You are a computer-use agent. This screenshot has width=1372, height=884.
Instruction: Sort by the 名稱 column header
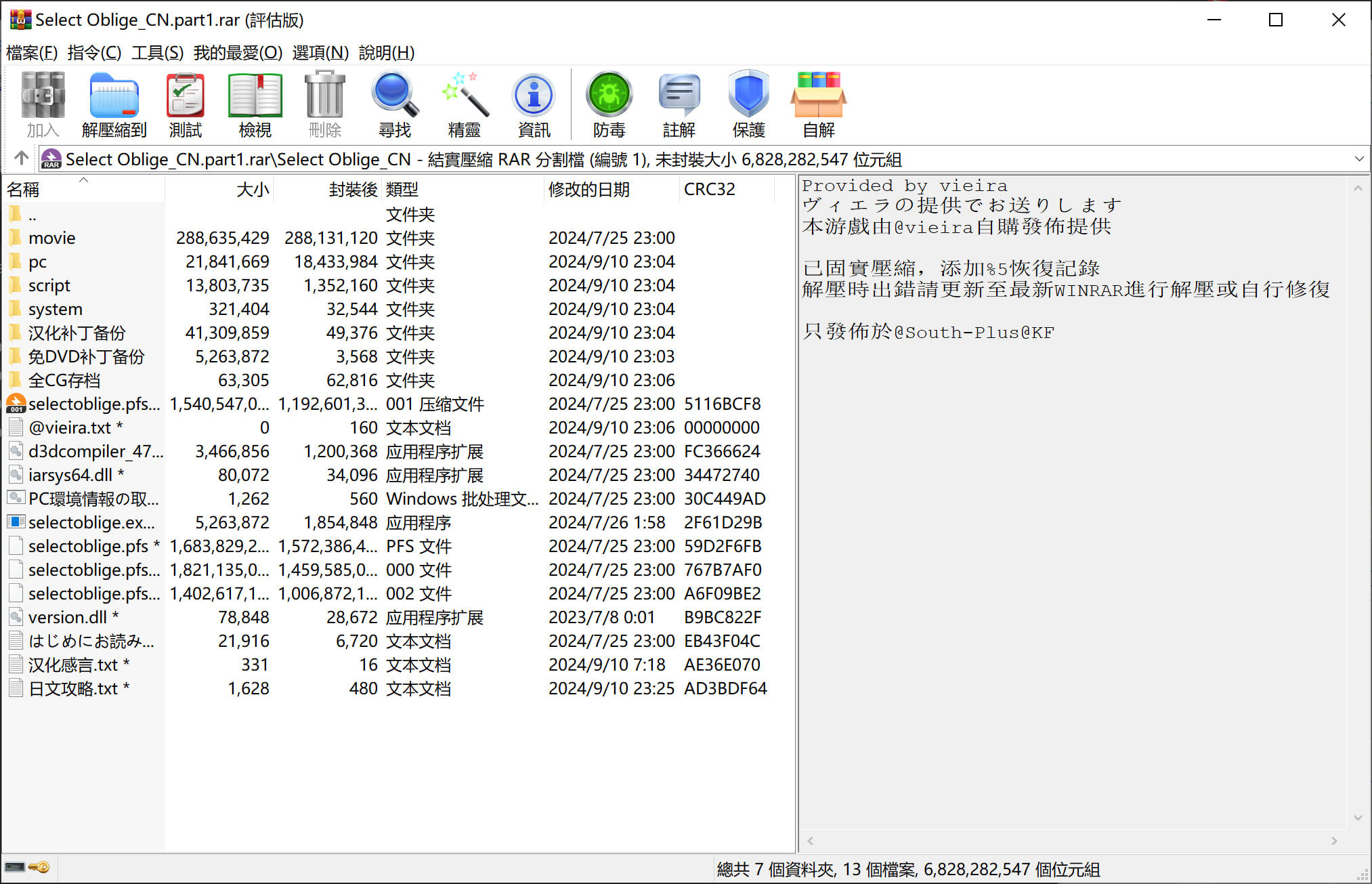coord(24,190)
